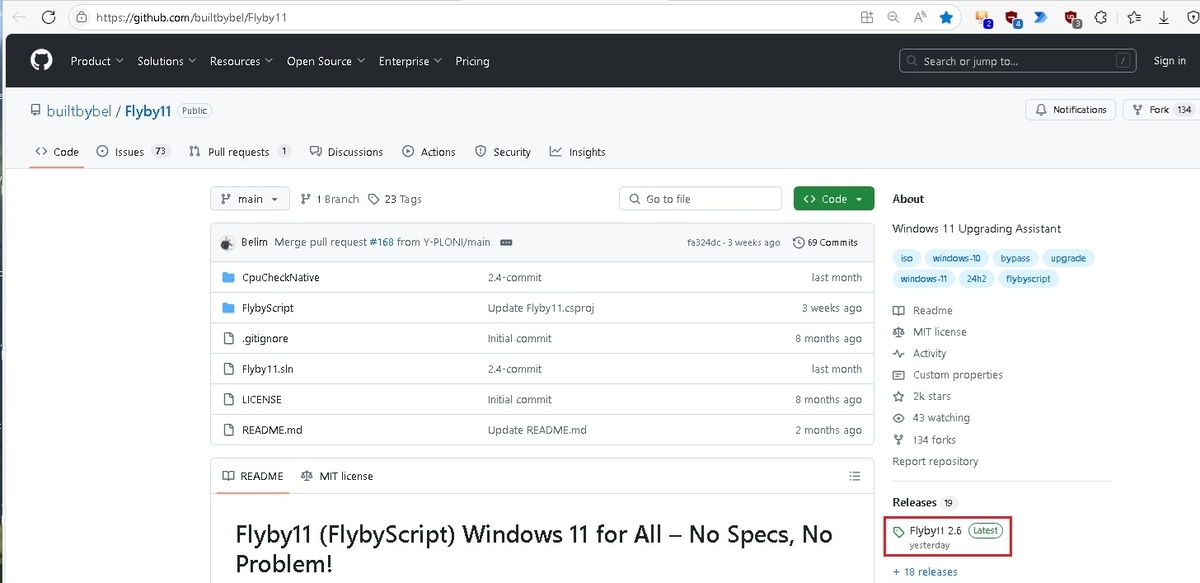Open the Favorites list icon
The height and width of the screenshot is (583, 1200).
coord(1134,17)
